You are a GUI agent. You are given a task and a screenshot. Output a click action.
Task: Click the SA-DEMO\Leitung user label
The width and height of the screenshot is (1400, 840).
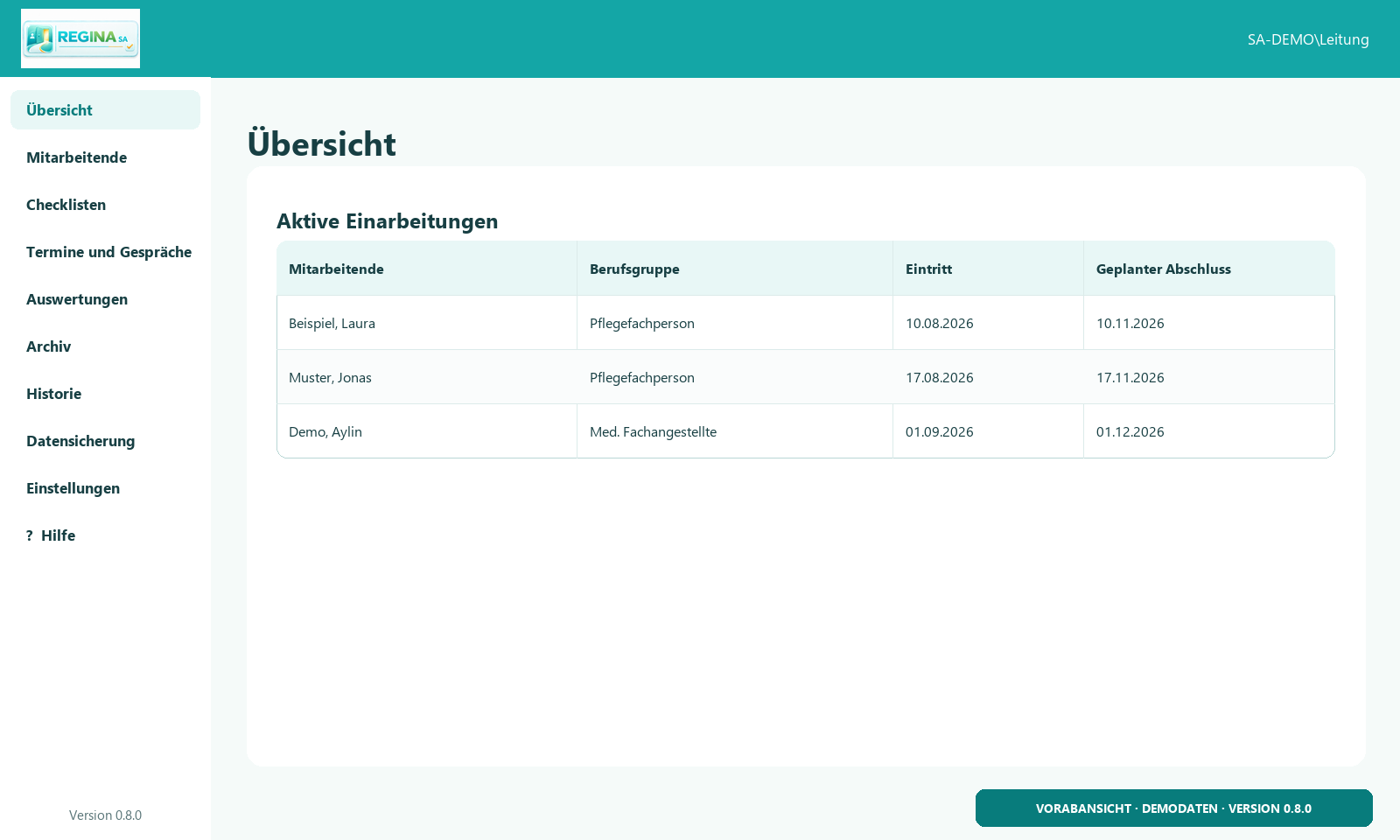coord(1308,39)
